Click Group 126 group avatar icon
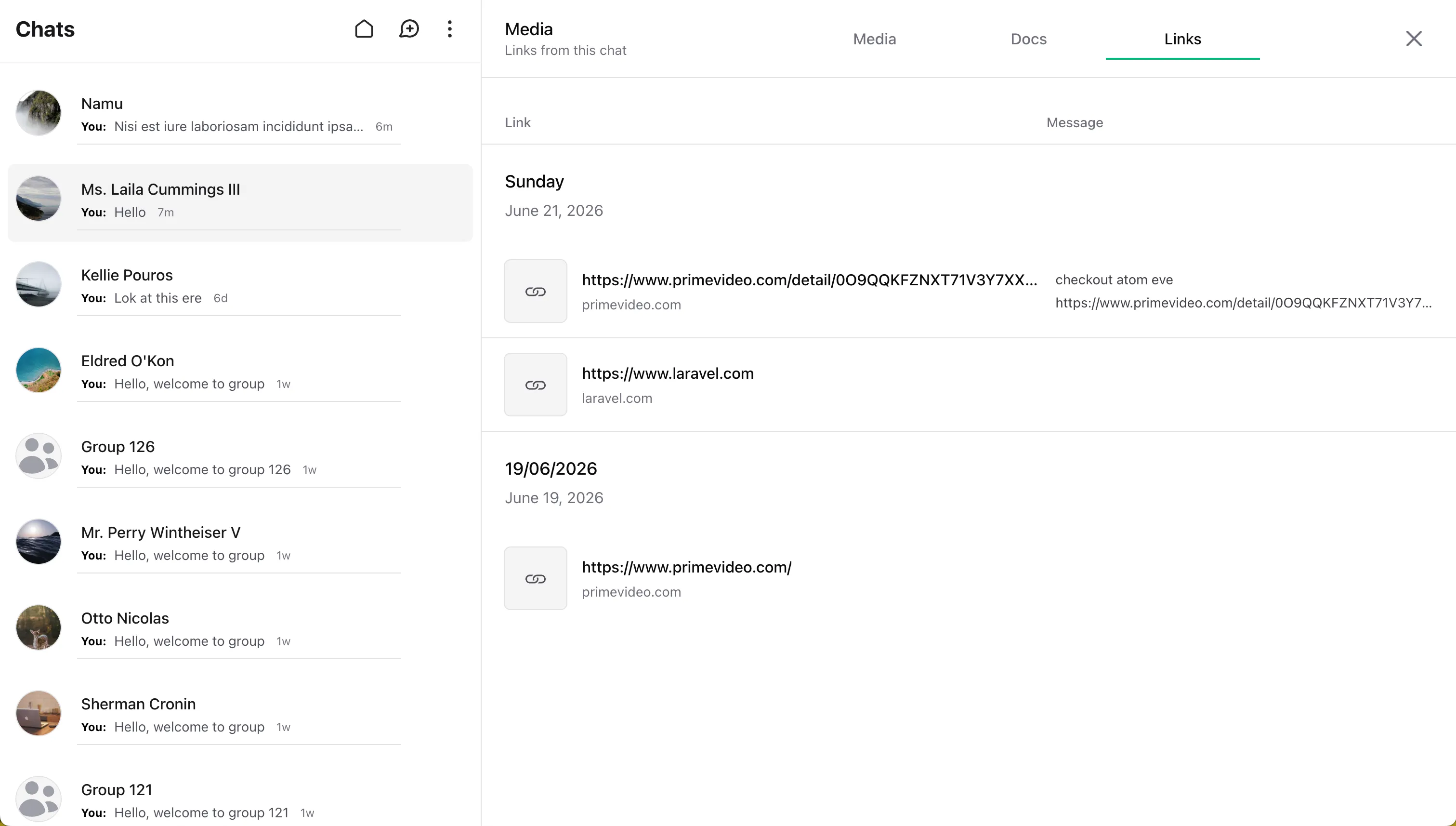The height and width of the screenshot is (826, 1456). pyautogui.click(x=39, y=455)
